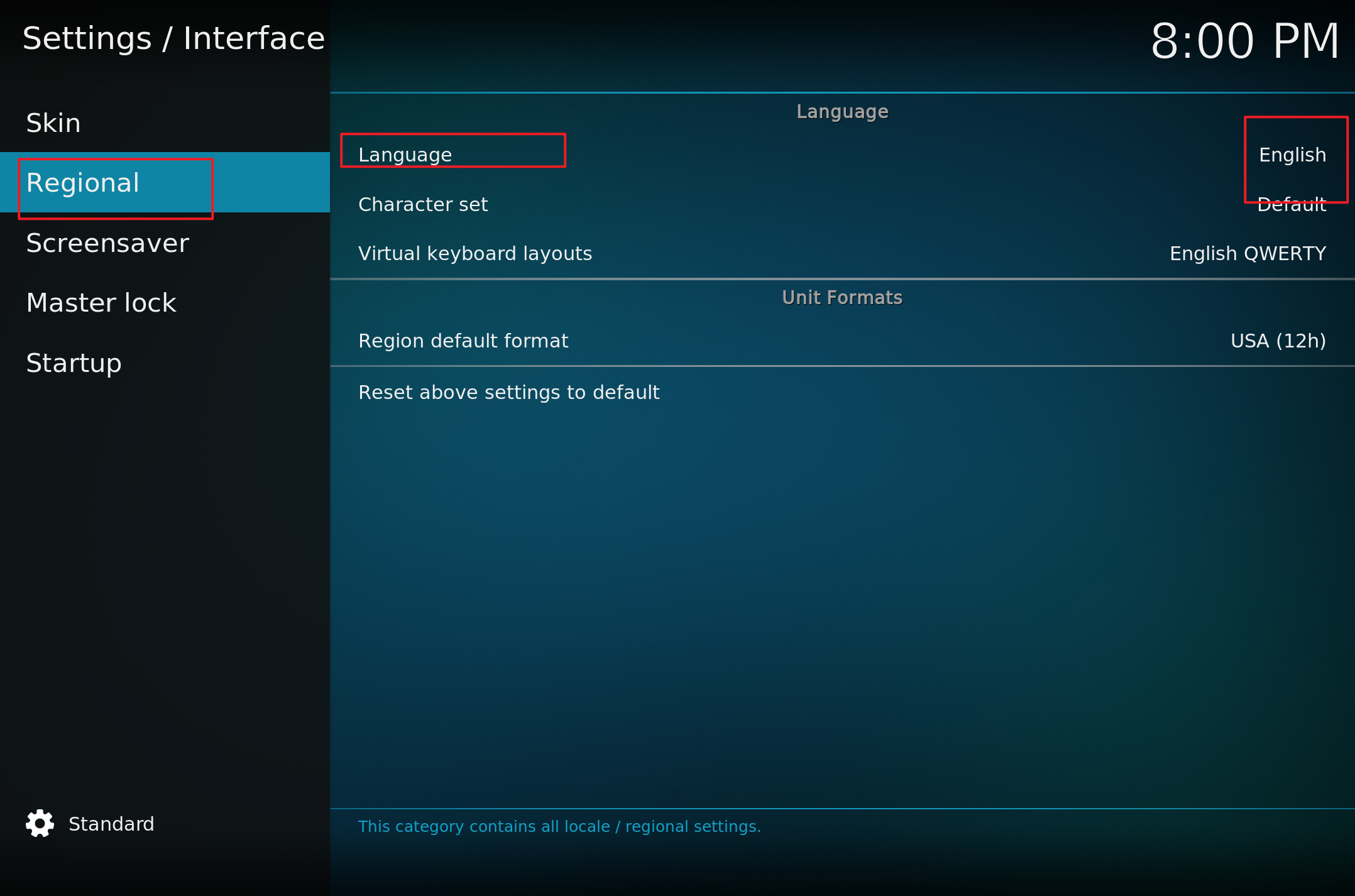Screen dimensions: 1355x896
Task: Open Region default format setting
Action: pos(842,341)
